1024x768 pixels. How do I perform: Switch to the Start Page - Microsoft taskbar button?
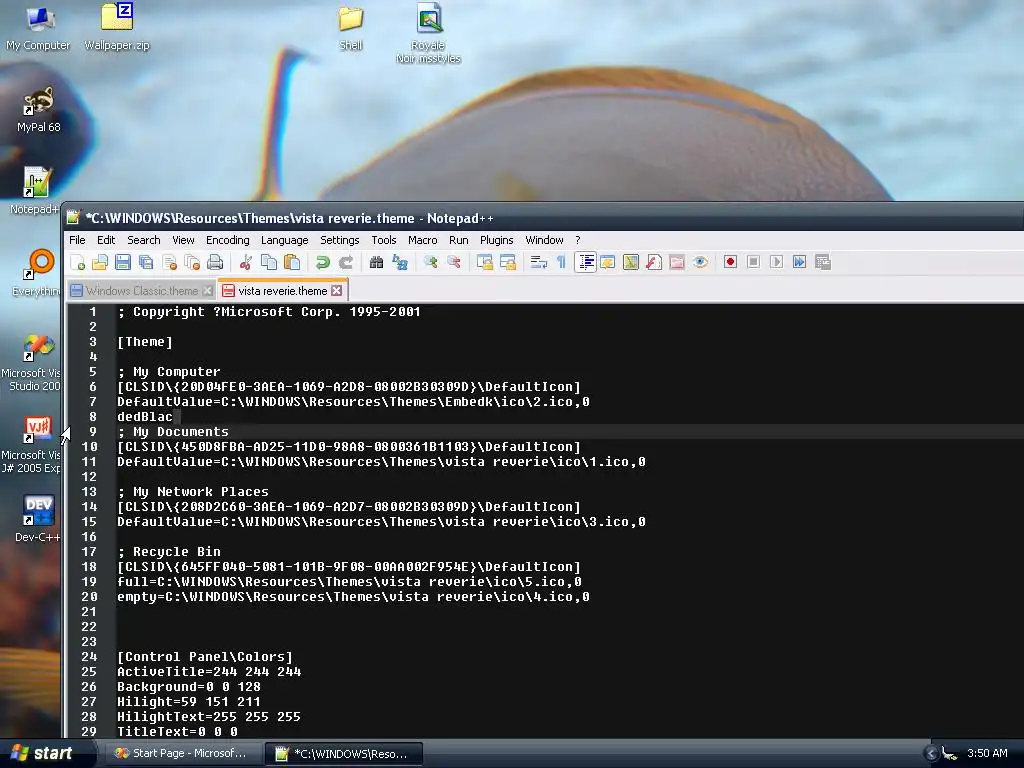[x=180, y=754]
